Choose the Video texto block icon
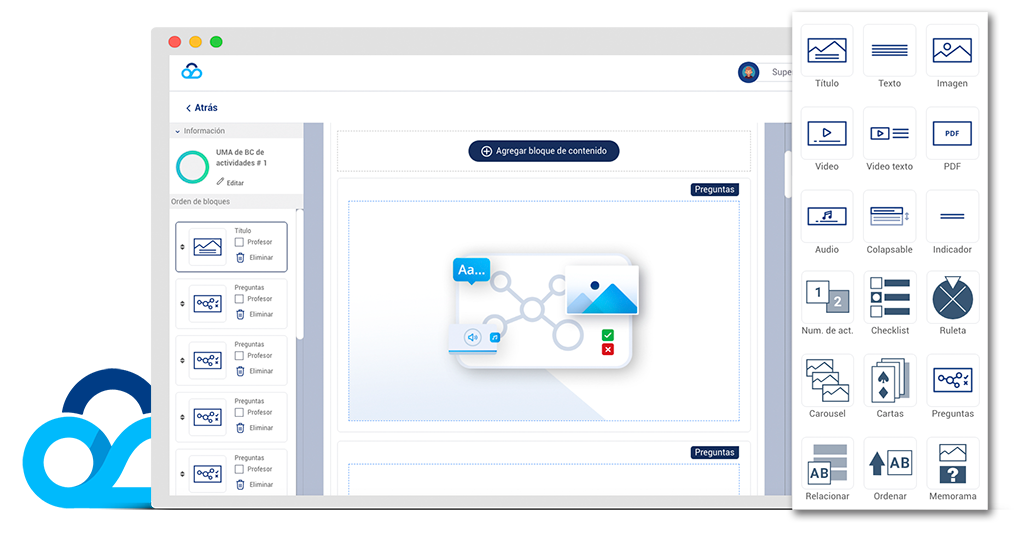Screen dimensions: 1024x537 (889, 134)
